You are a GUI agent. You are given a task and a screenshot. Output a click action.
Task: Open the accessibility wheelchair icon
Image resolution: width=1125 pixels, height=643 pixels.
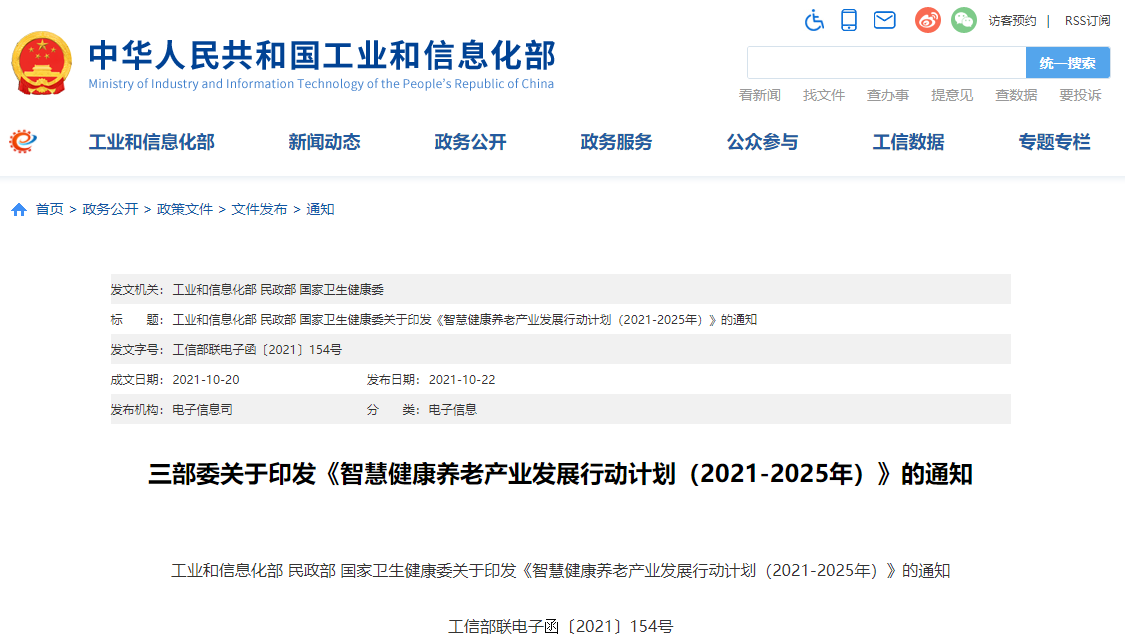814,20
